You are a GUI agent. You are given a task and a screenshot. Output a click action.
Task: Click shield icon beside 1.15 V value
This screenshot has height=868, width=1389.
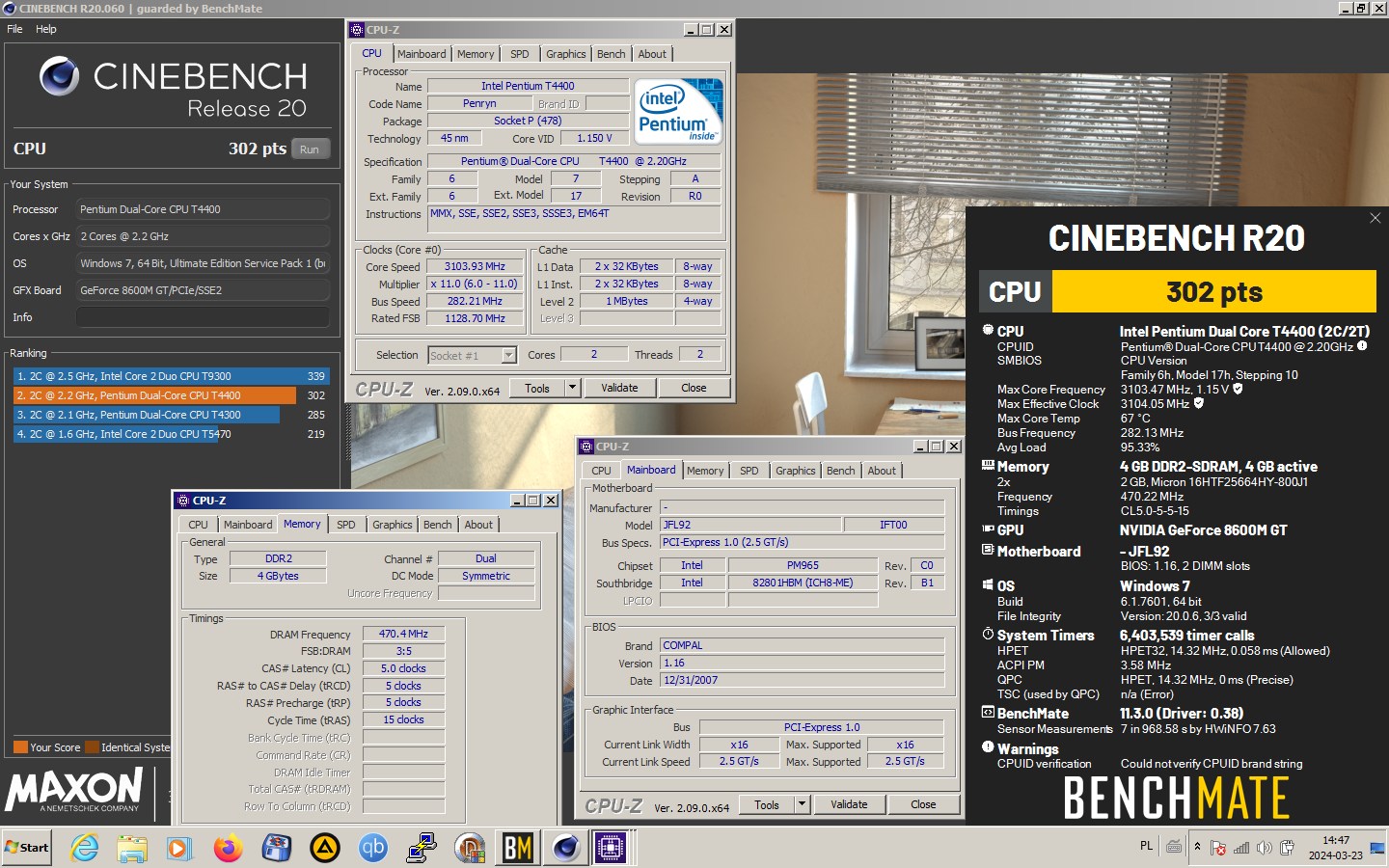pyautogui.click(x=1238, y=389)
